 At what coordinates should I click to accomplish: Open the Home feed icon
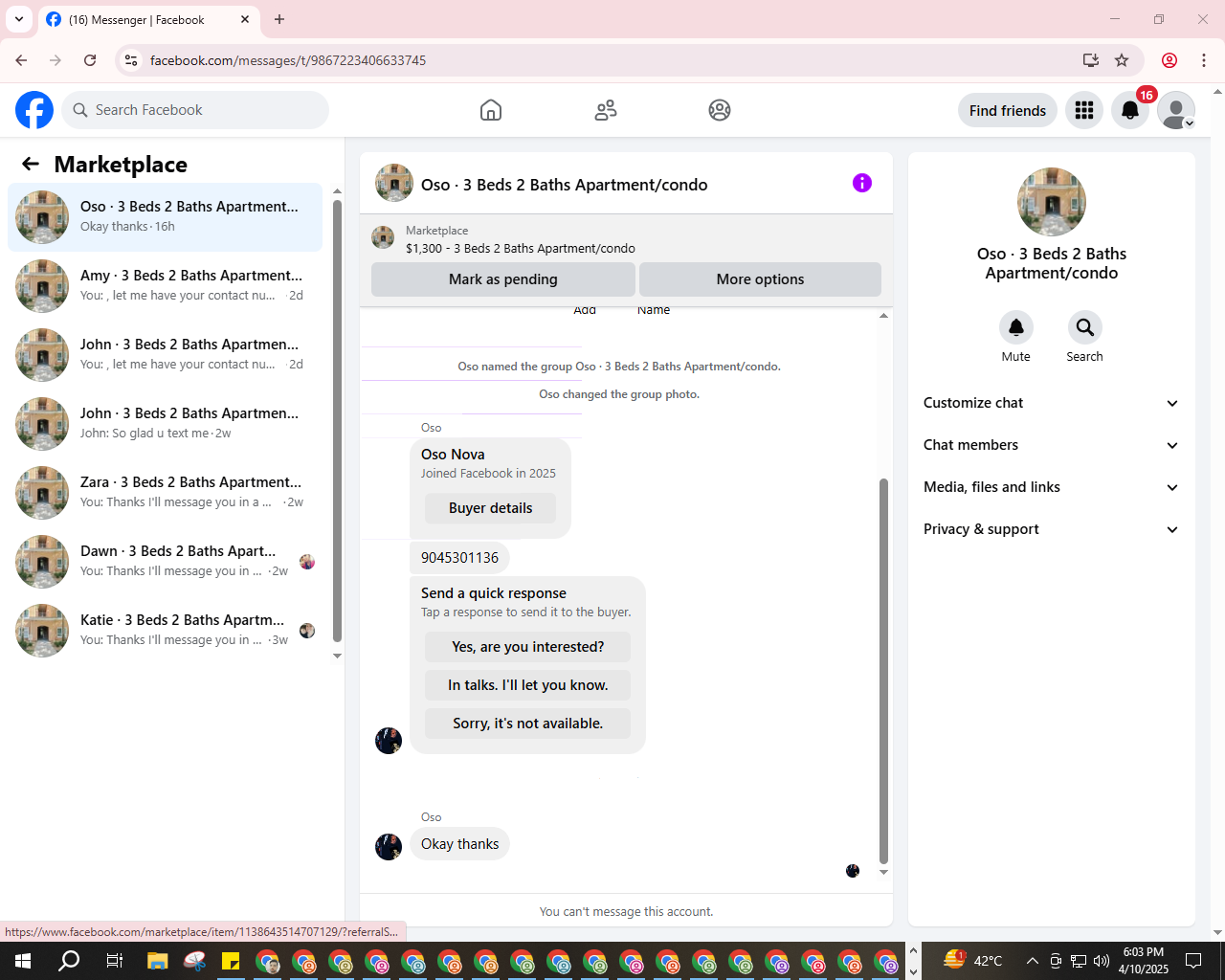[491, 110]
